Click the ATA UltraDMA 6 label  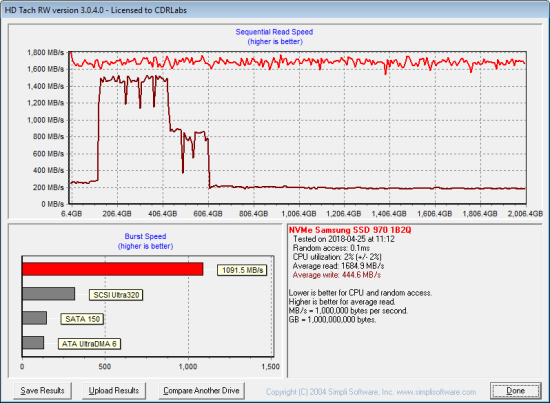pos(89,344)
